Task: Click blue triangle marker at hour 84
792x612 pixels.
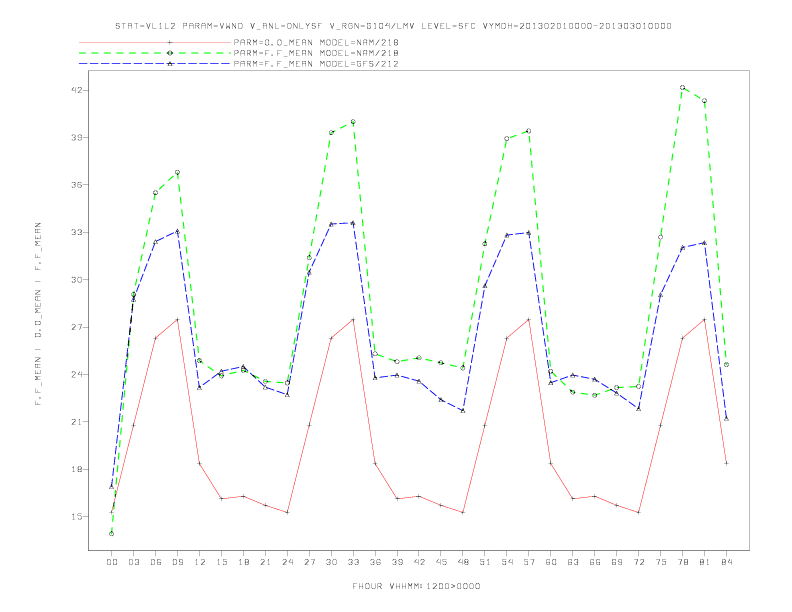Action: click(726, 419)
